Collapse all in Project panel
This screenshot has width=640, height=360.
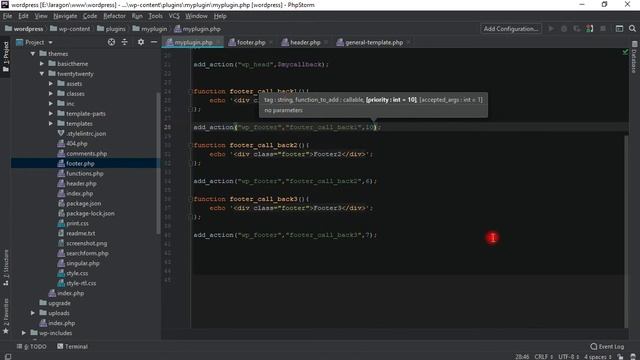pyautogui.click(x=124, y=42)
